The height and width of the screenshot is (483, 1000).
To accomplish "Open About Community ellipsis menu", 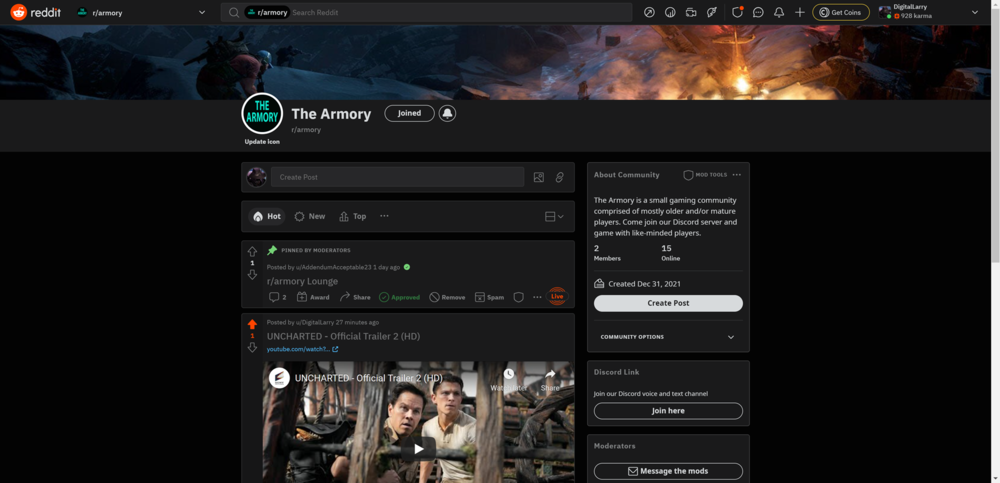I will tap(737, 175).
